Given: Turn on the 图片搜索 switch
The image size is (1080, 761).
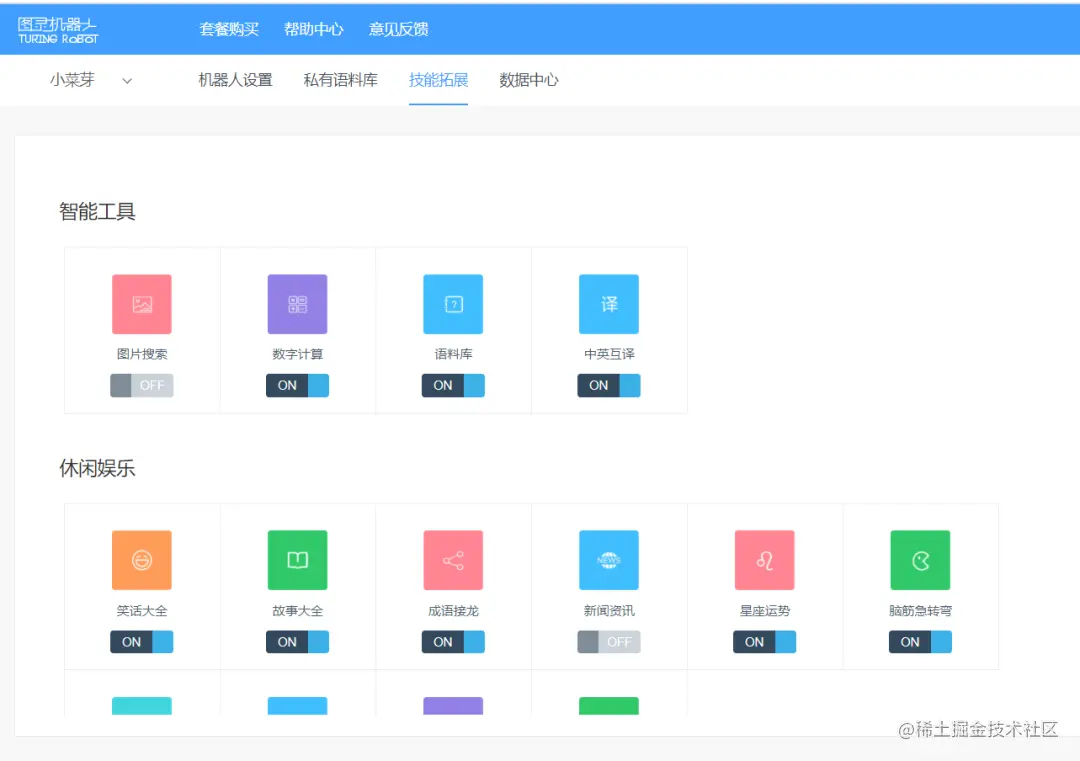Looking at the screenshot, I should pyautogui.click(x=142, y=386).
